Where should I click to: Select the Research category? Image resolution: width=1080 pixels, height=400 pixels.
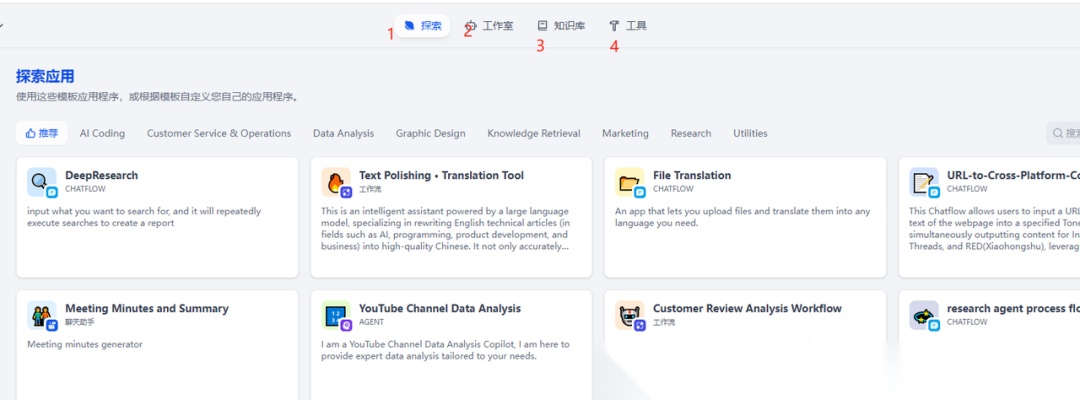pos(691,134)
